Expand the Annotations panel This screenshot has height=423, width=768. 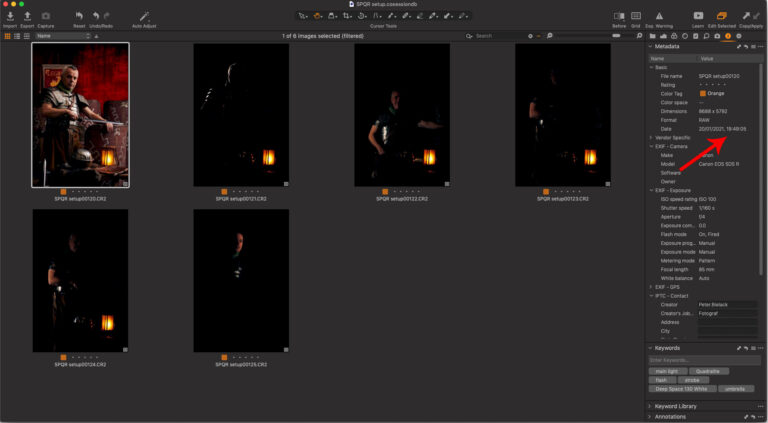[650, 417]
